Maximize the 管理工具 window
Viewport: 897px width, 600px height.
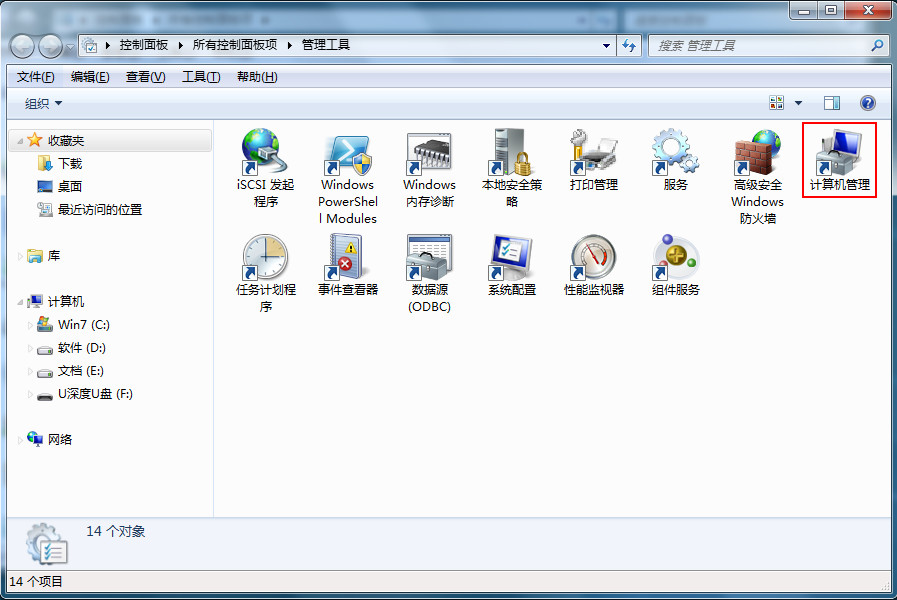coord(831,10)
